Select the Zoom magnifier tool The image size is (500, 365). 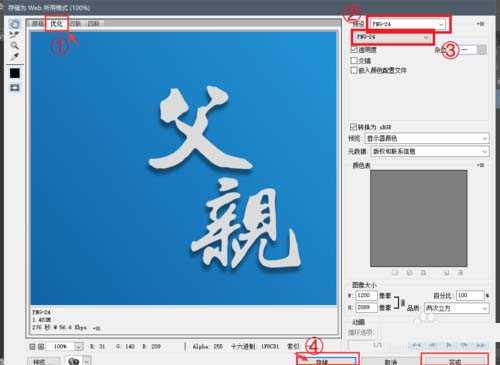tap(14, 45)
